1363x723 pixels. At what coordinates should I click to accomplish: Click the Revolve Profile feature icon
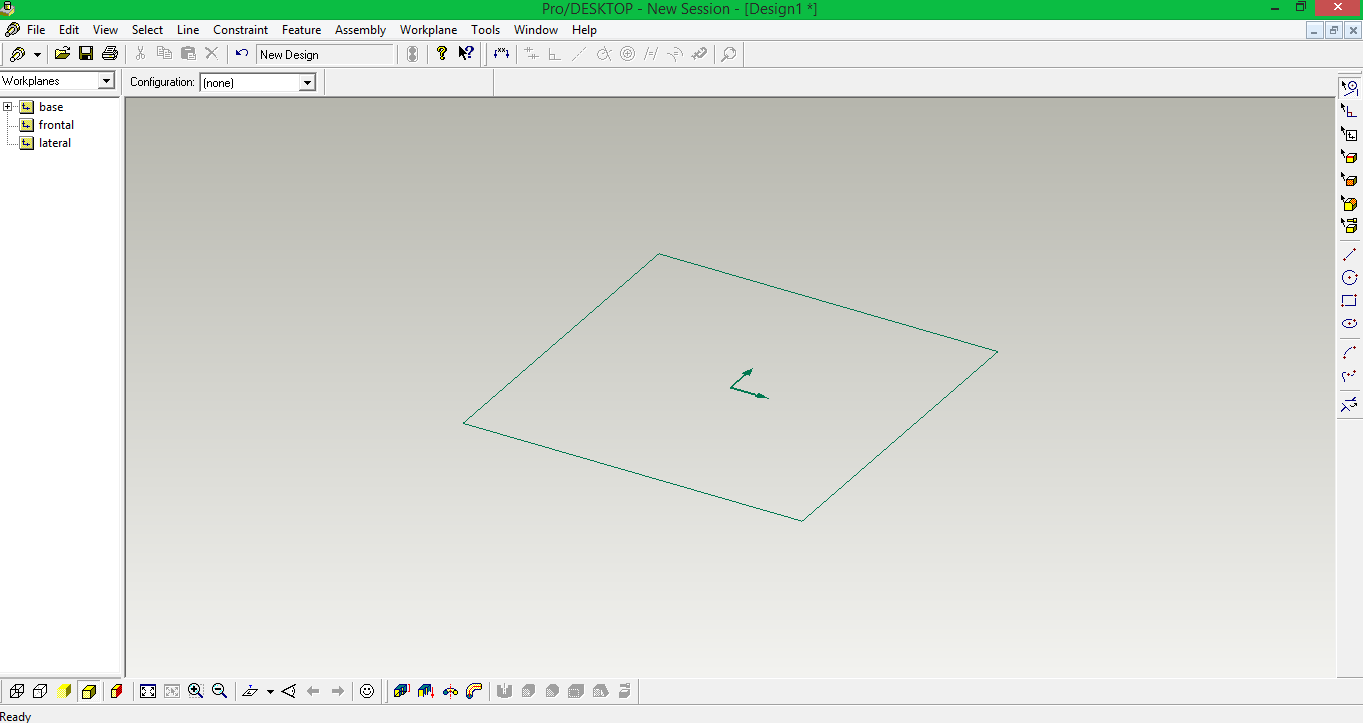coord(450,691)
